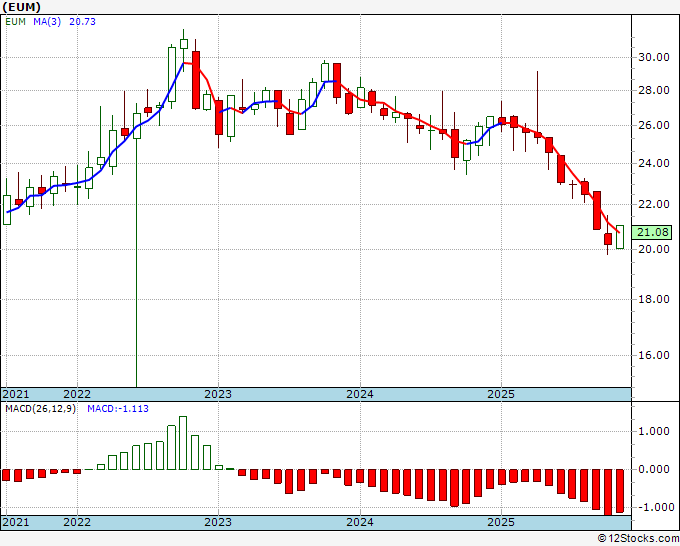Click the 21.08 current price tag

[x=652, y=232]
